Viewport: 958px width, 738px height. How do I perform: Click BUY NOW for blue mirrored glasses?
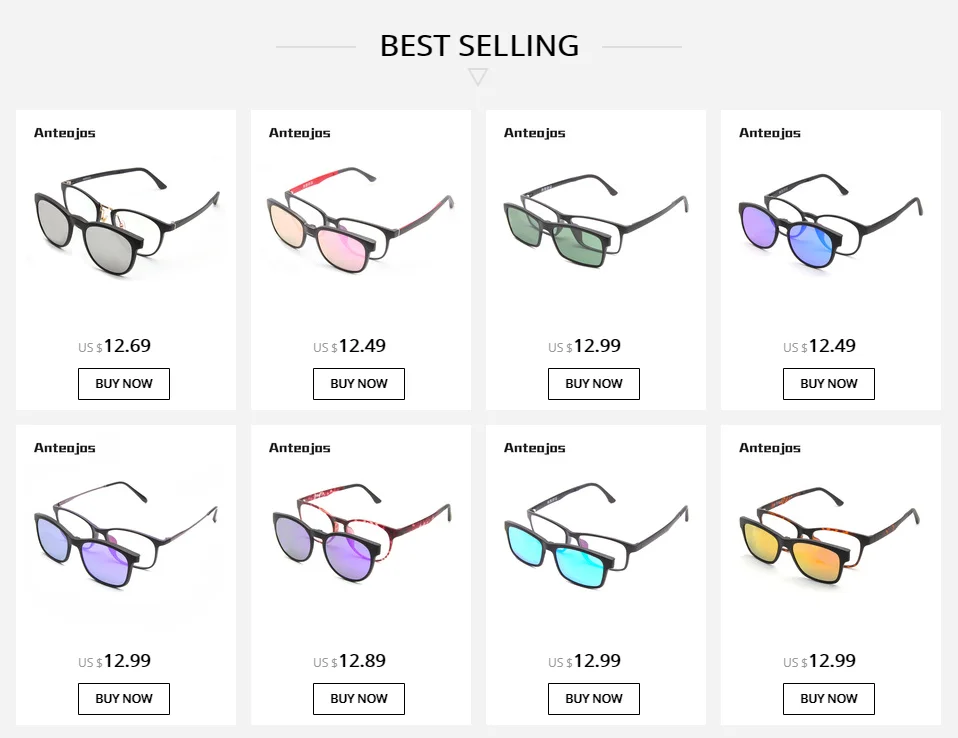829,384
